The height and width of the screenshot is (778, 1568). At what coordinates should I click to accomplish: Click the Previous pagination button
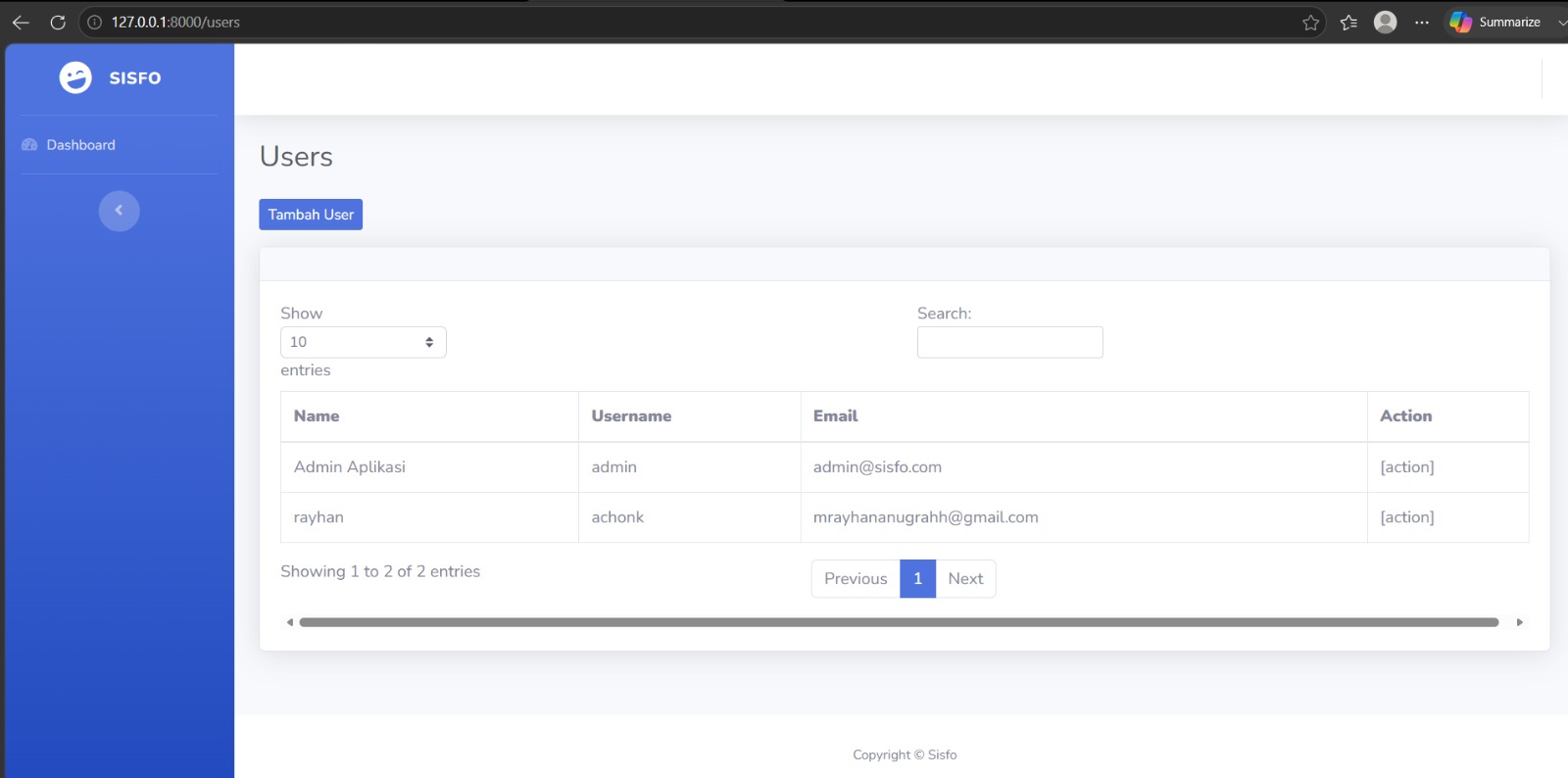click(x=856, y=579)
